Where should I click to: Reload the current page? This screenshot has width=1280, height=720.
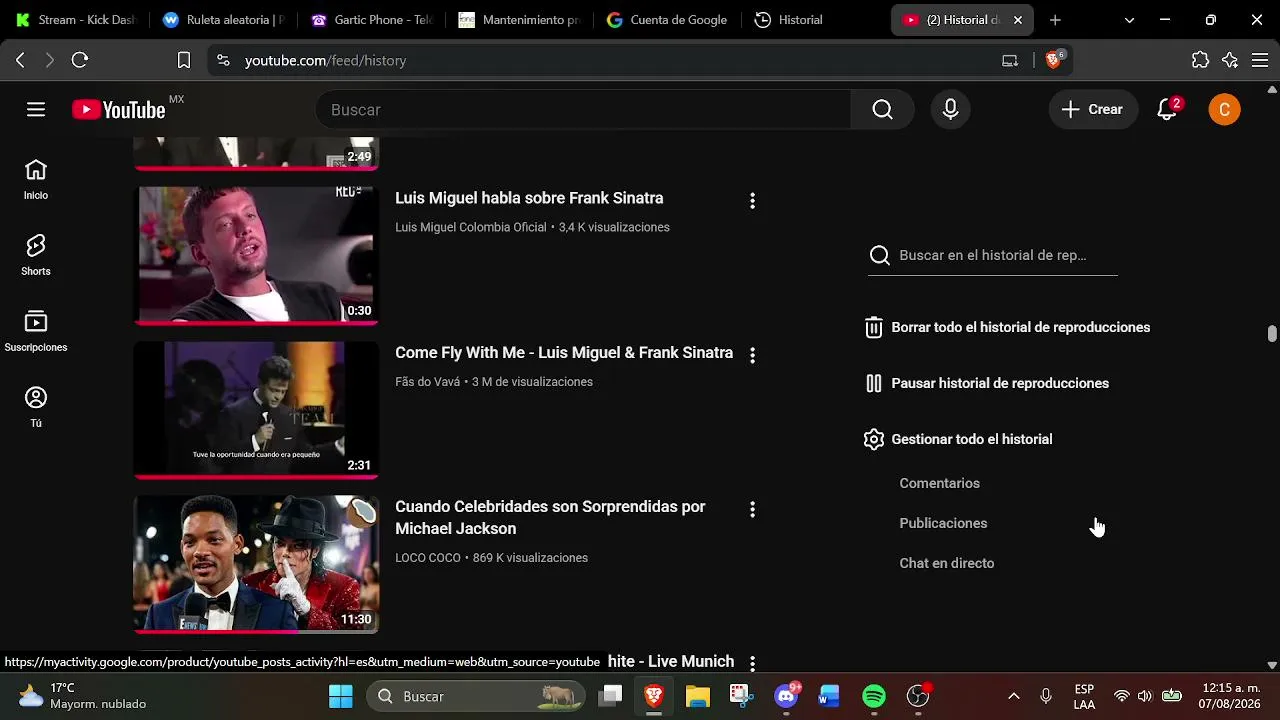pyautogui.click(x=80, y=61)
